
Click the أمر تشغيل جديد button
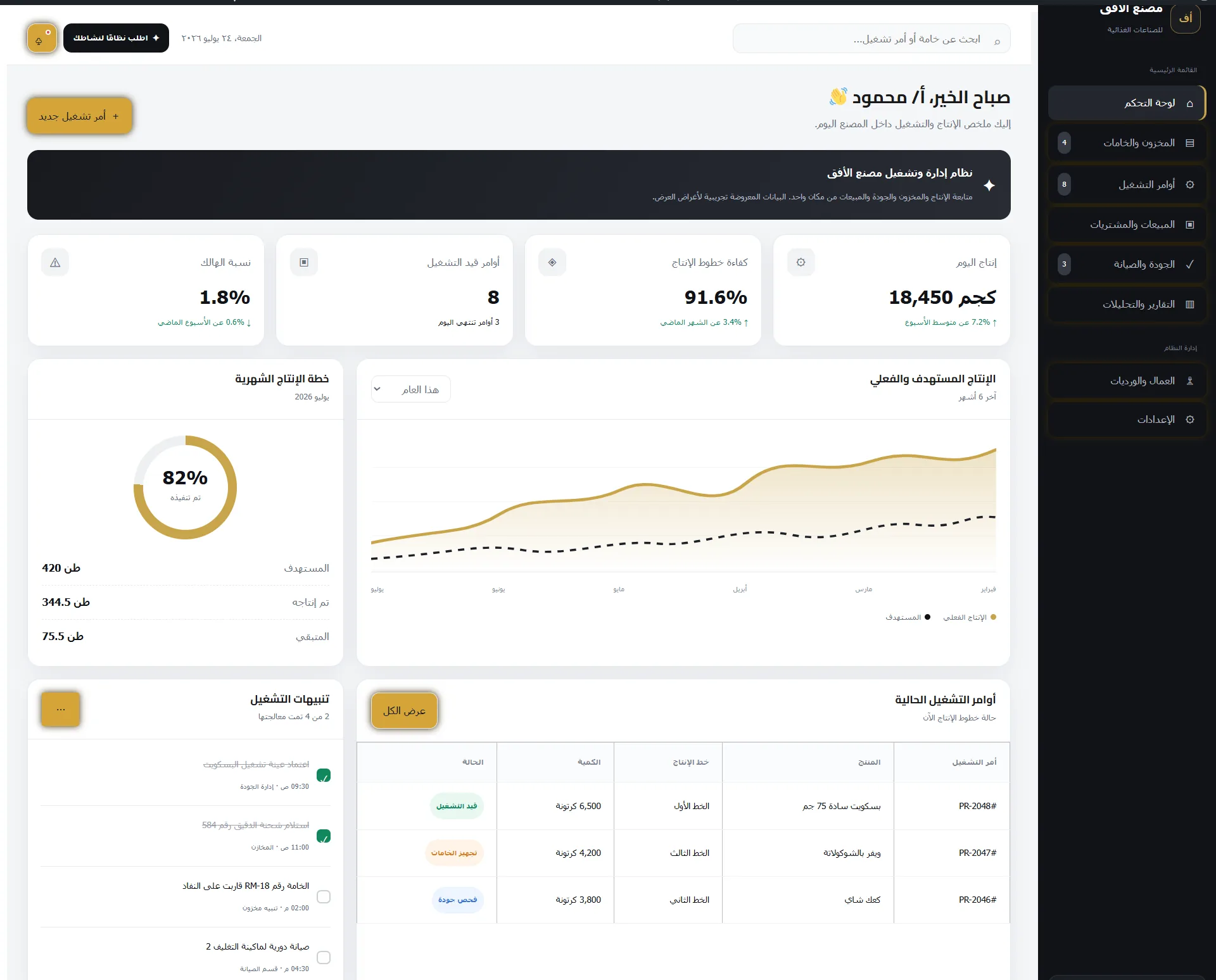click(80, 116)
